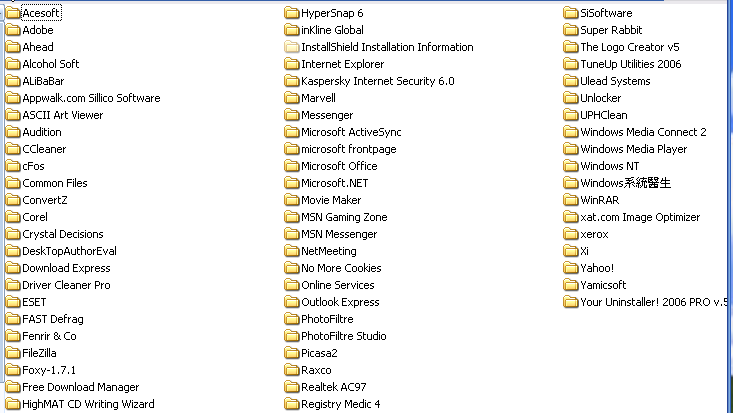Click the Yahoo! folder icon
The height and width of the screenshot is (413, 733).
pyautogui.click(x=571, y=268)
